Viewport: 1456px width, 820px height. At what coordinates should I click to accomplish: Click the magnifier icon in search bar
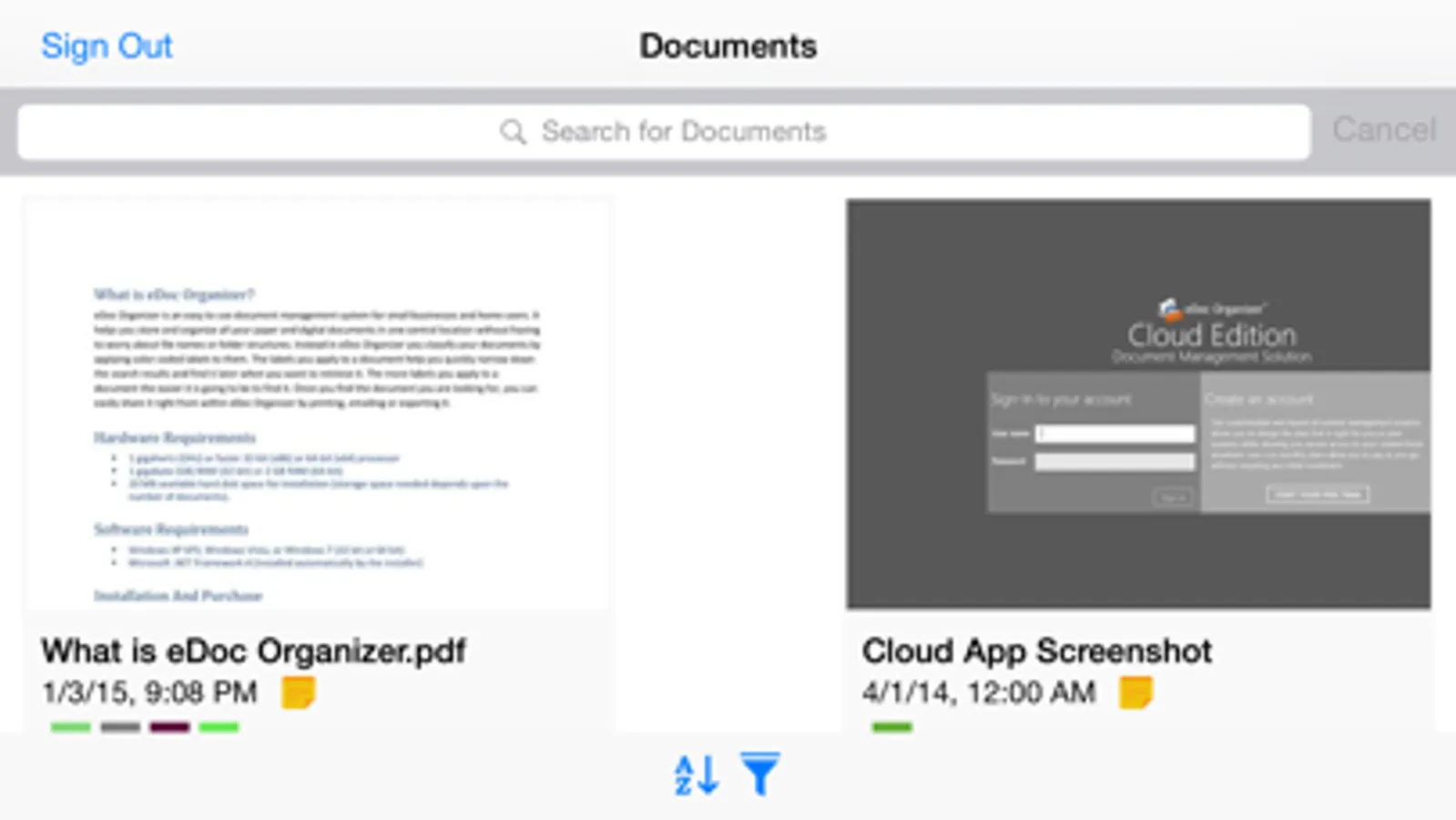513,132
